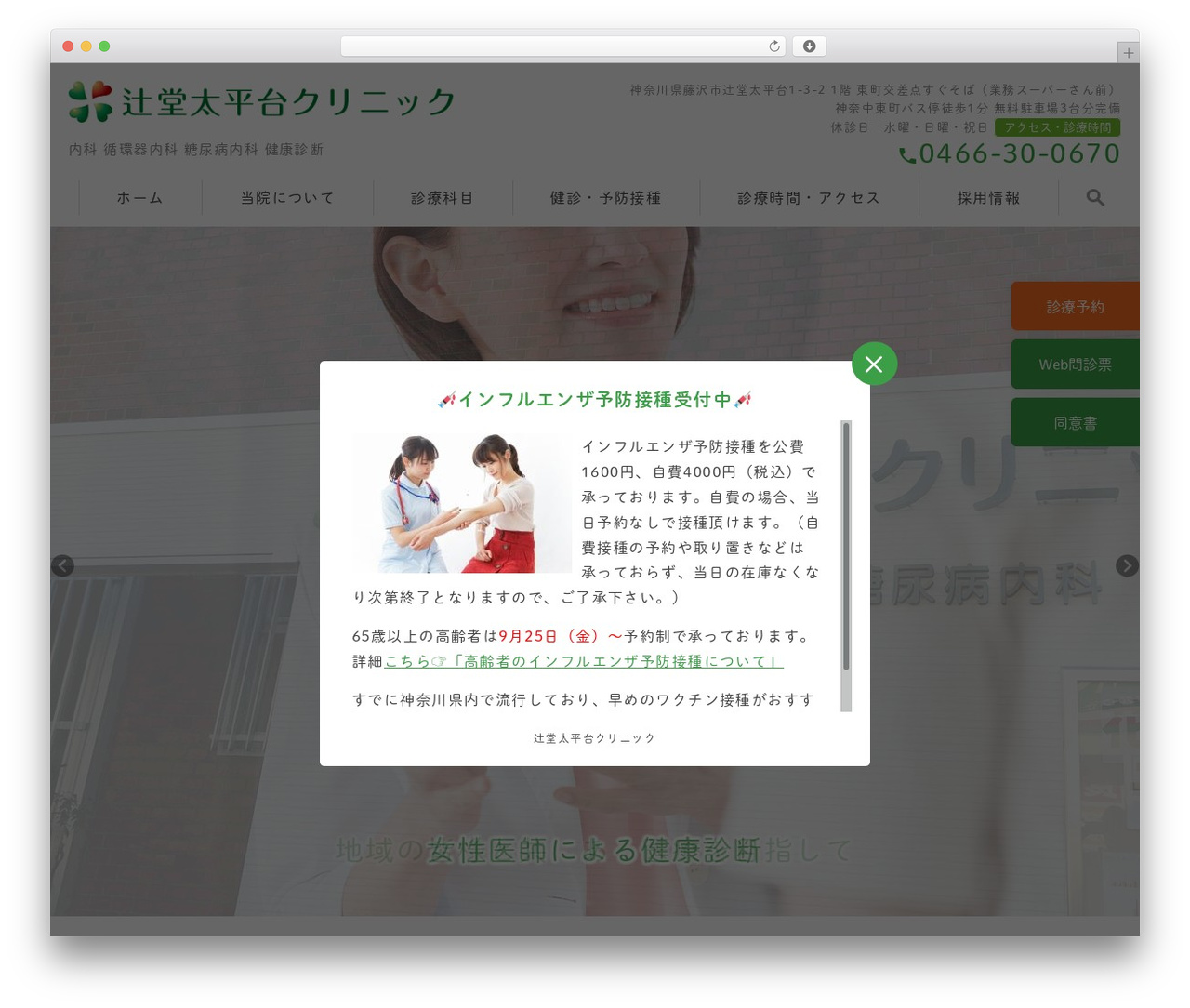Viewport: 1190px width, 1008px height.
Task: Open the 採用情報 menu item
Action: click(988, 198)
